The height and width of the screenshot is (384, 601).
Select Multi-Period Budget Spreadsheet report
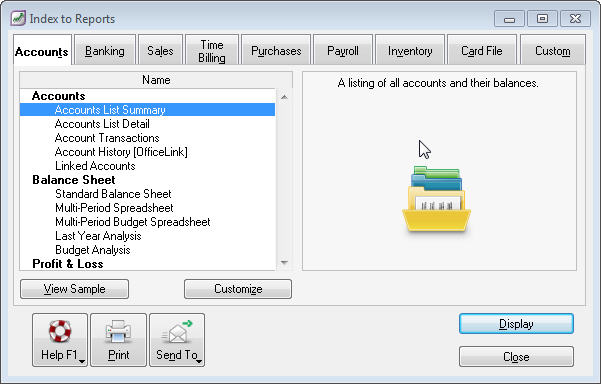[x=148, y=222]
